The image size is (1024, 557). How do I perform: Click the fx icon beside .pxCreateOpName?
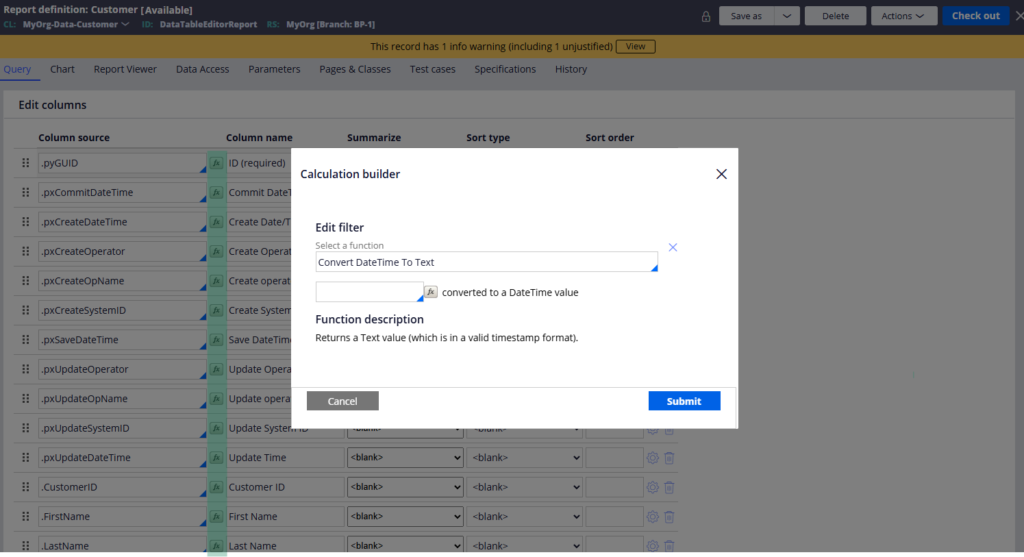(216, 281)
